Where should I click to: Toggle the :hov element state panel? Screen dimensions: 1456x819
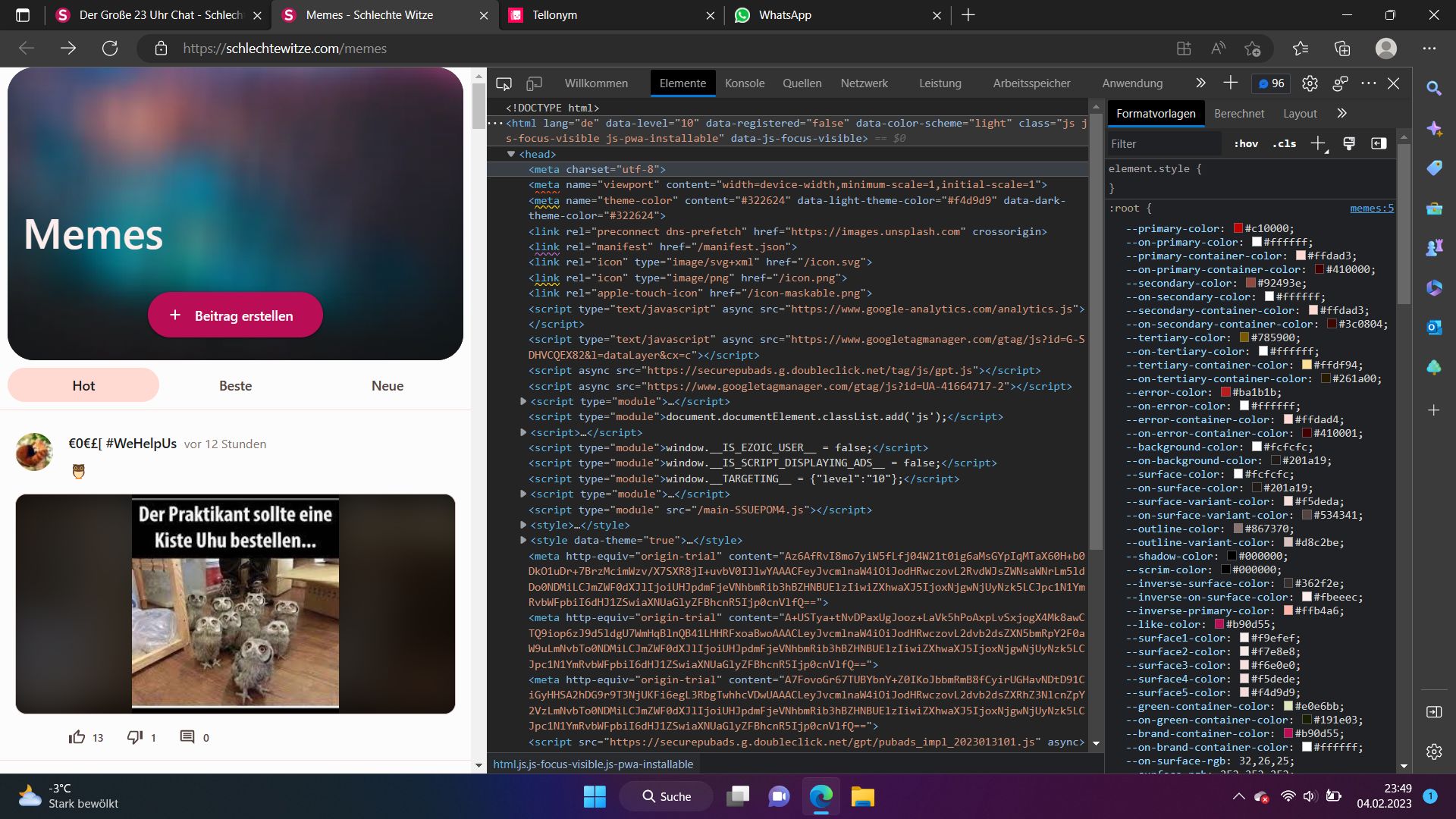pos(1246,143)
